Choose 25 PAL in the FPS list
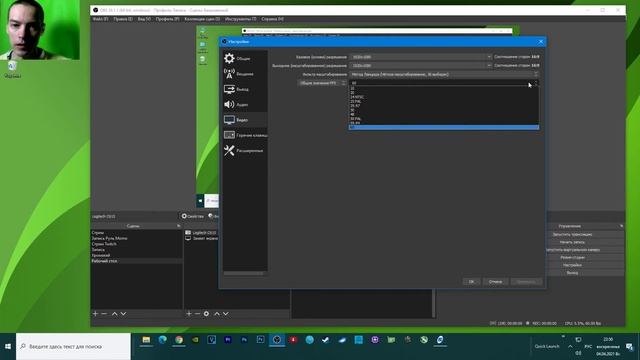This screenshot has height=360, width=640. [444, 101]
